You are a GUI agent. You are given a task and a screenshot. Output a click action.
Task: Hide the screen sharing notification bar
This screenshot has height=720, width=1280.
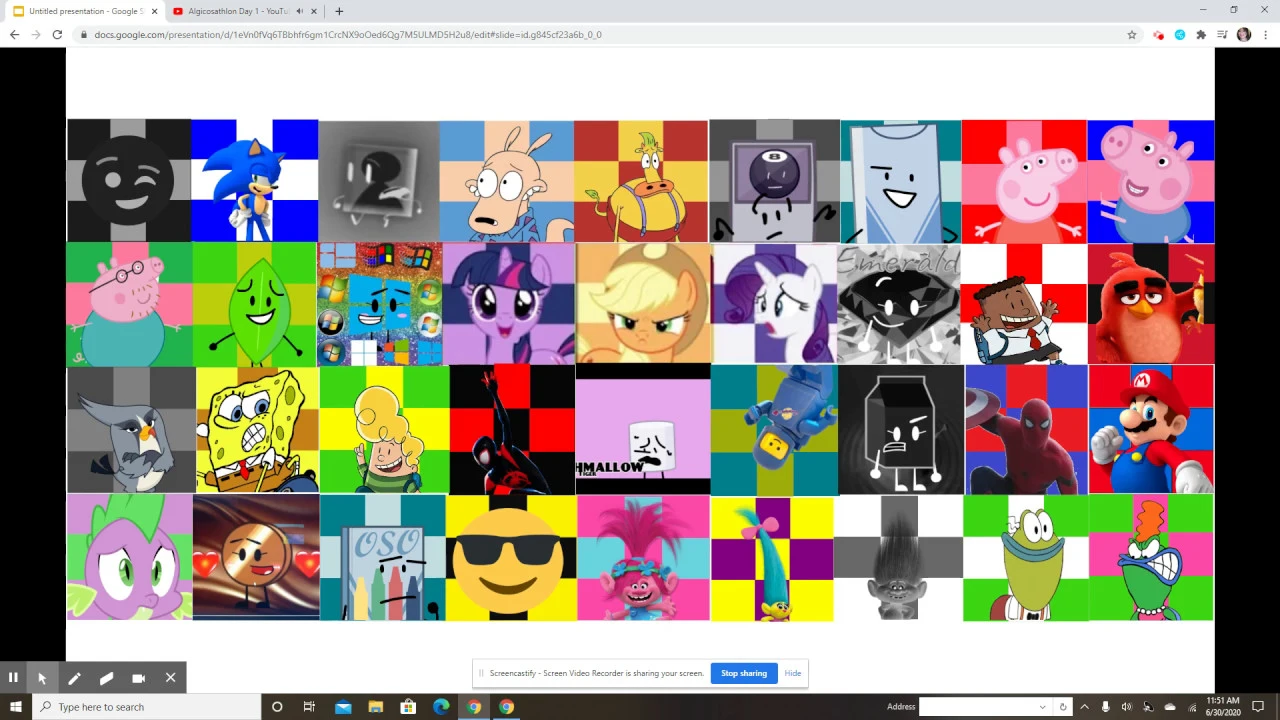point(792,673)
